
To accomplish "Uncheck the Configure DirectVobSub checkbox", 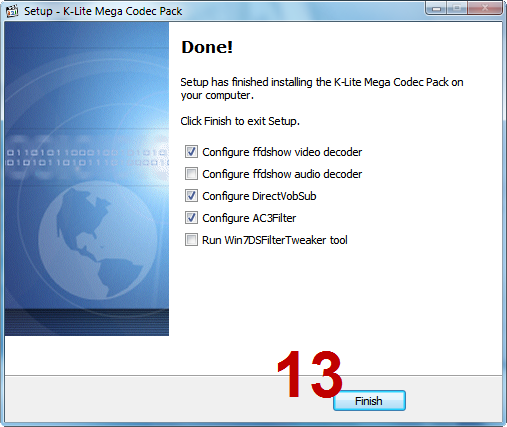I will coord(191,196).
